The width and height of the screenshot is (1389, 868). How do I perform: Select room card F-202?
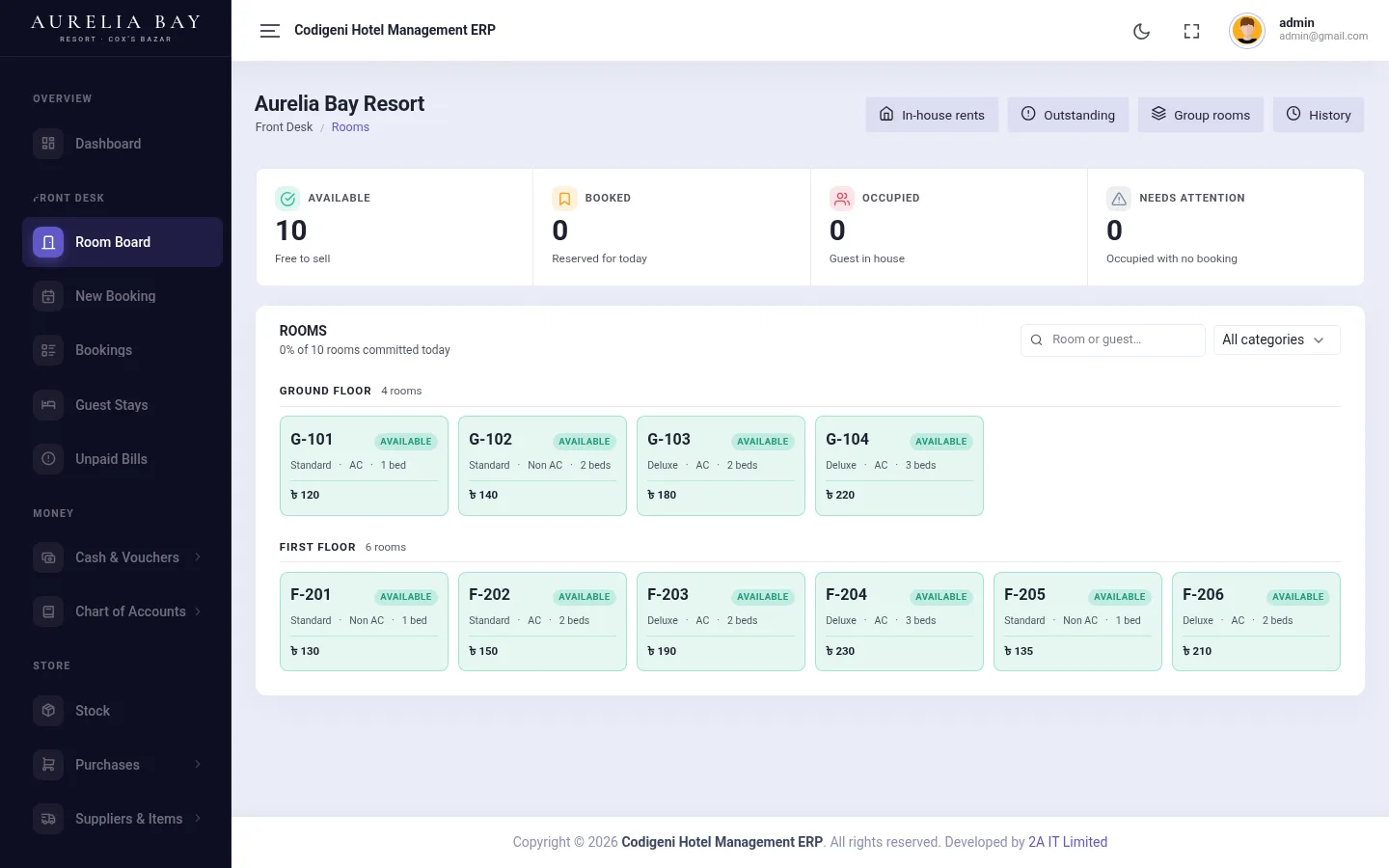542,621
